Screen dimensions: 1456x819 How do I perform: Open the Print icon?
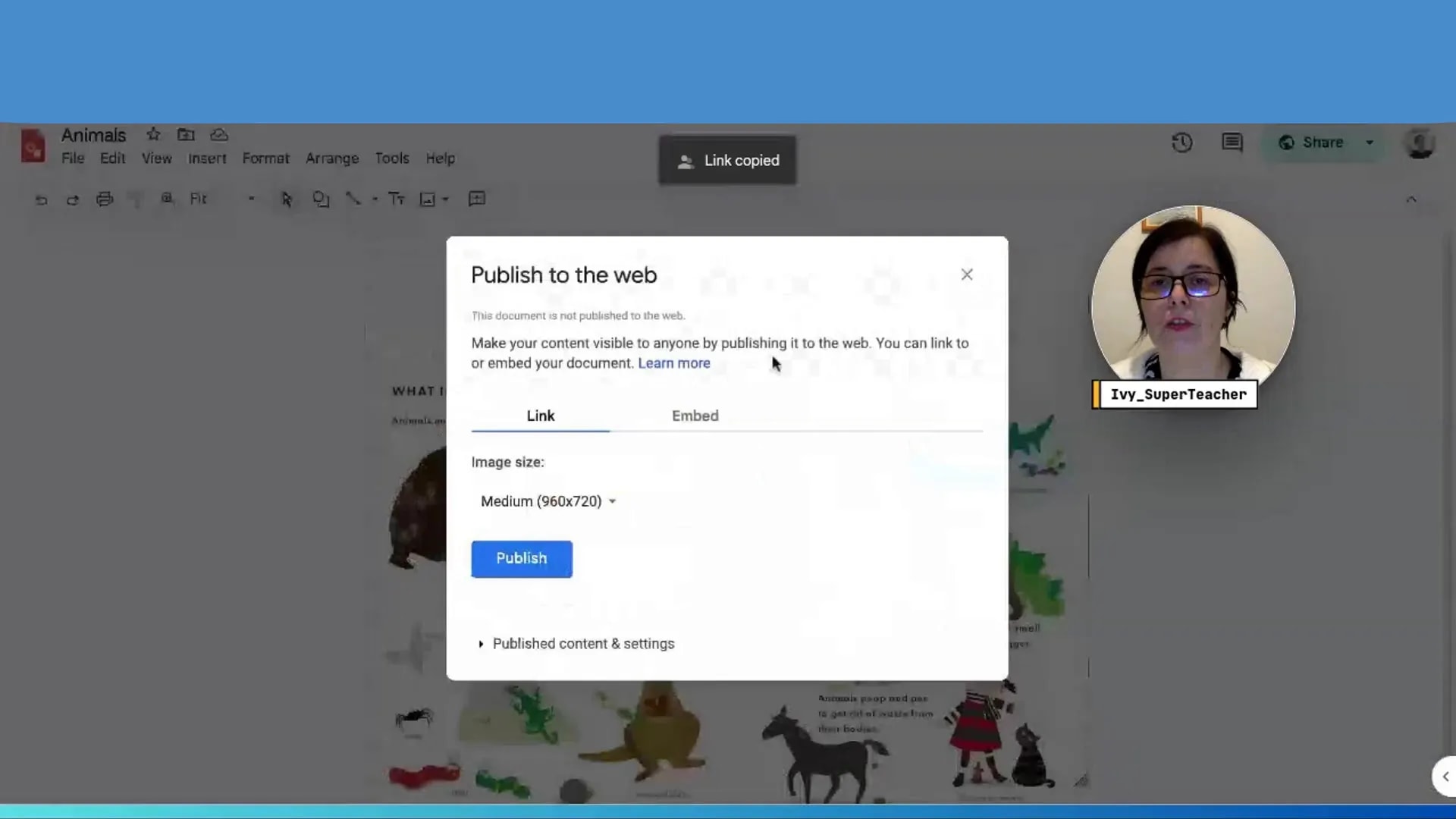tap(105, 199)
